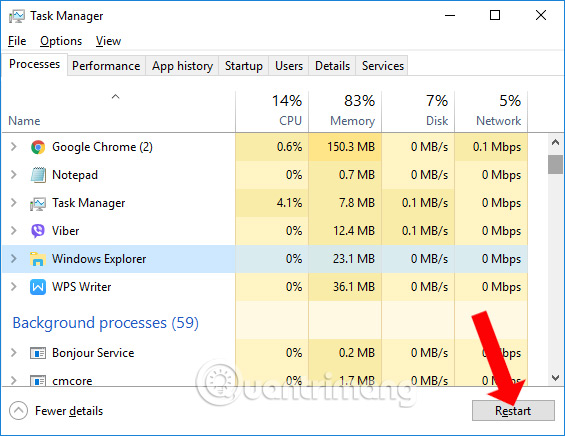Switch to the Details tab
565x436 pixels.
coord(332,66)
